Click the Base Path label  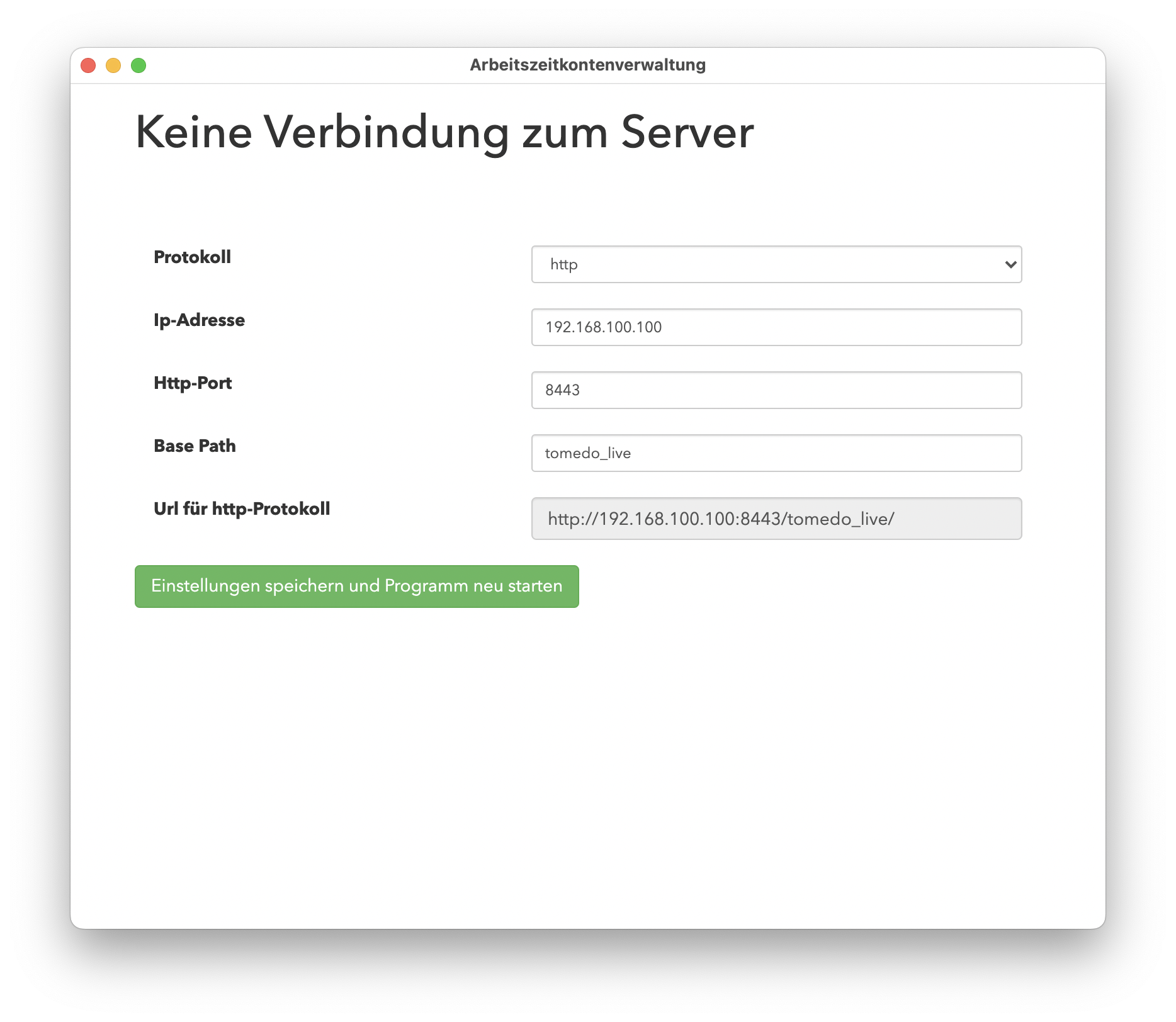[x=195, y=446]
